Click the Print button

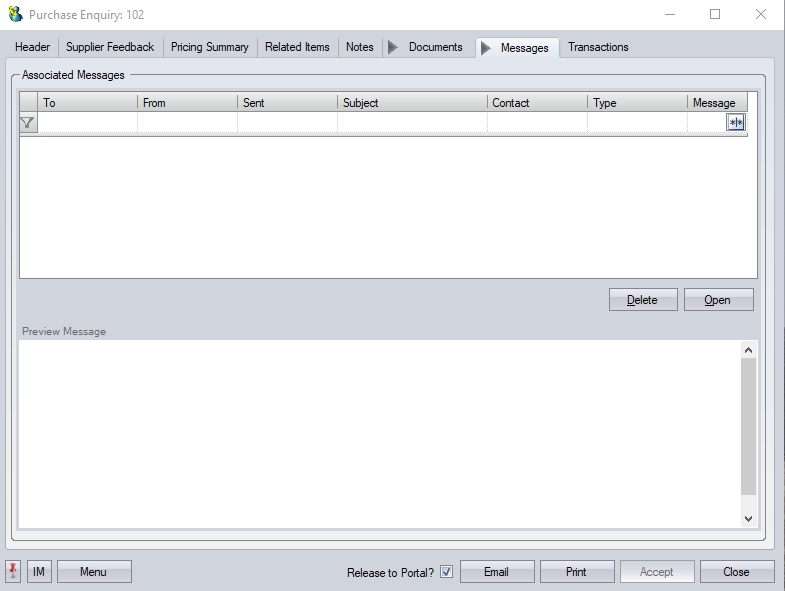click(577, 571)
